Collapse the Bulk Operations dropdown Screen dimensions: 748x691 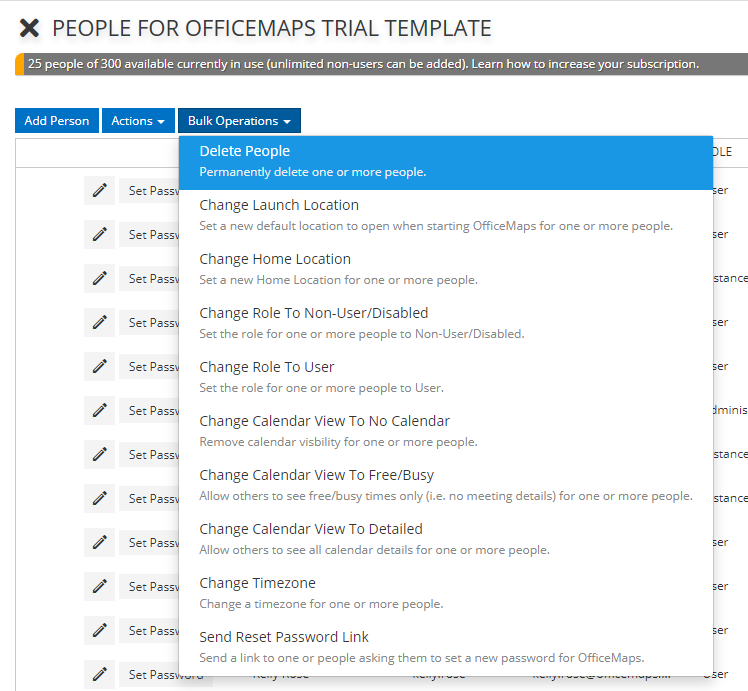pos(239,121)
